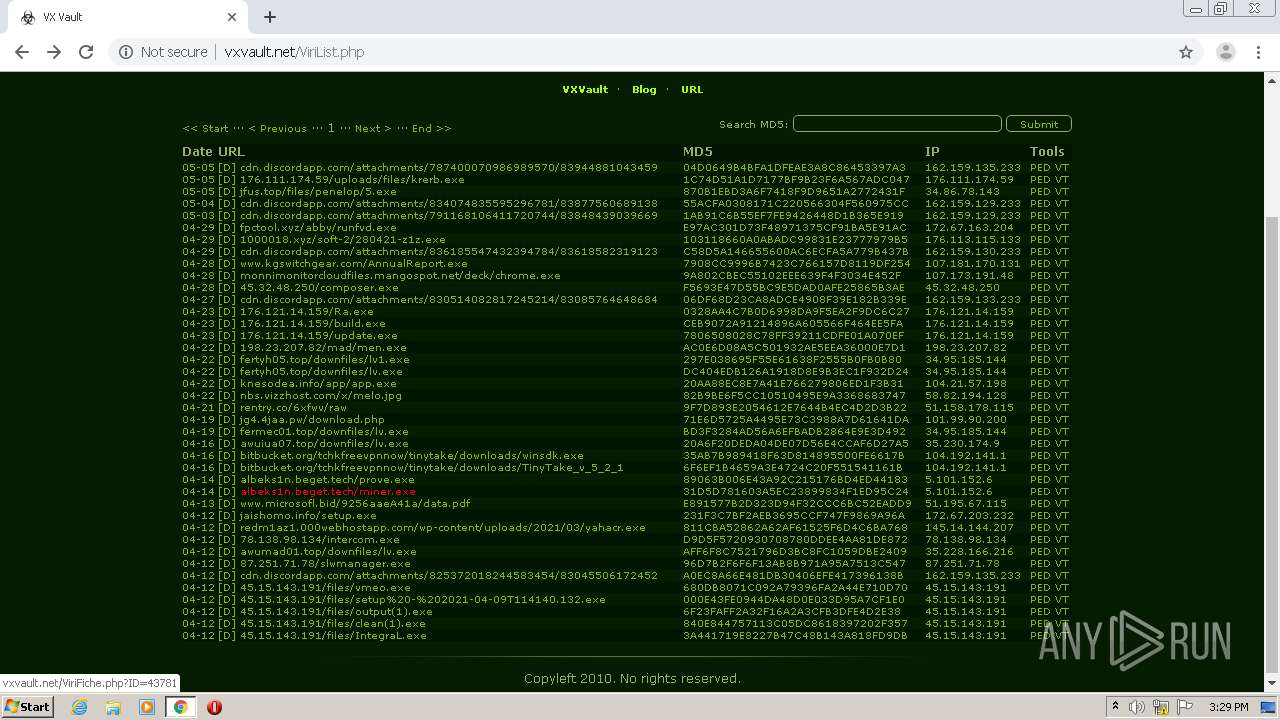
Task: Click the [D] link in the composer.exe row
Action: point(227,287)
